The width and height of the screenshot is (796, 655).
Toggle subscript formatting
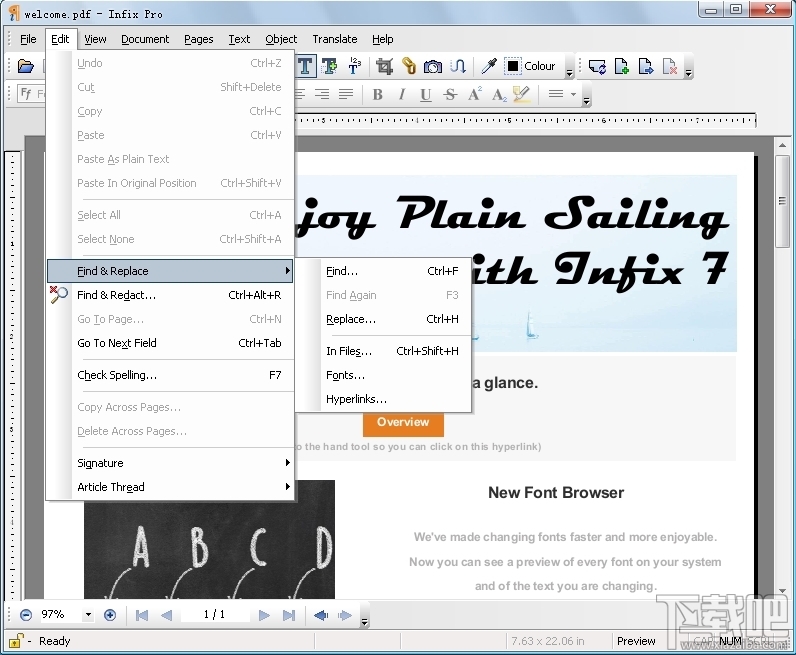tap(499, 94)
